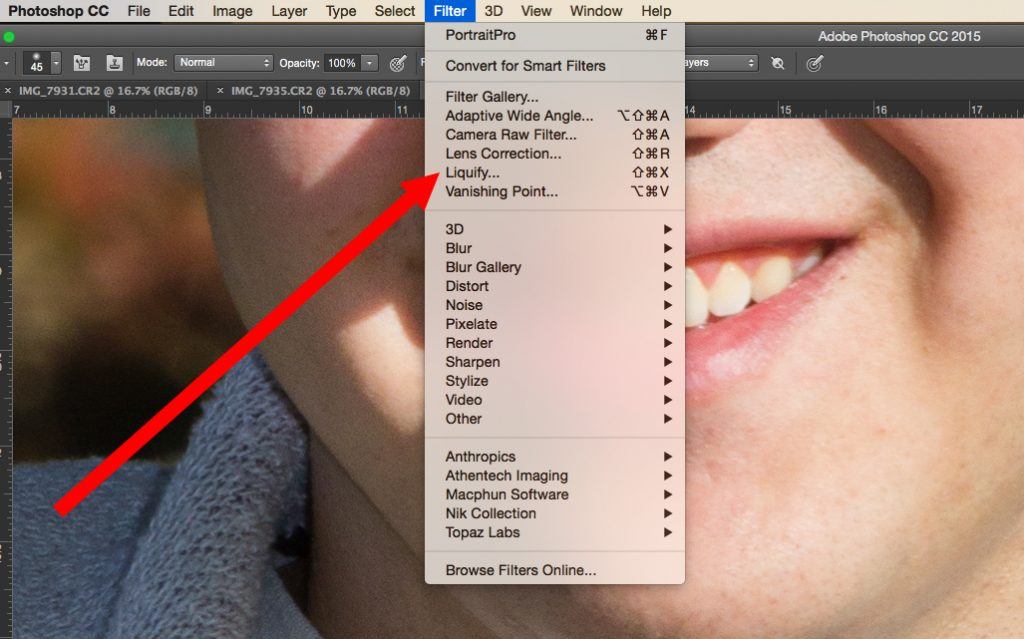The image size is (1024, 639).
Task: Toggle the Brush panel icon
Action: pos(83,63)
